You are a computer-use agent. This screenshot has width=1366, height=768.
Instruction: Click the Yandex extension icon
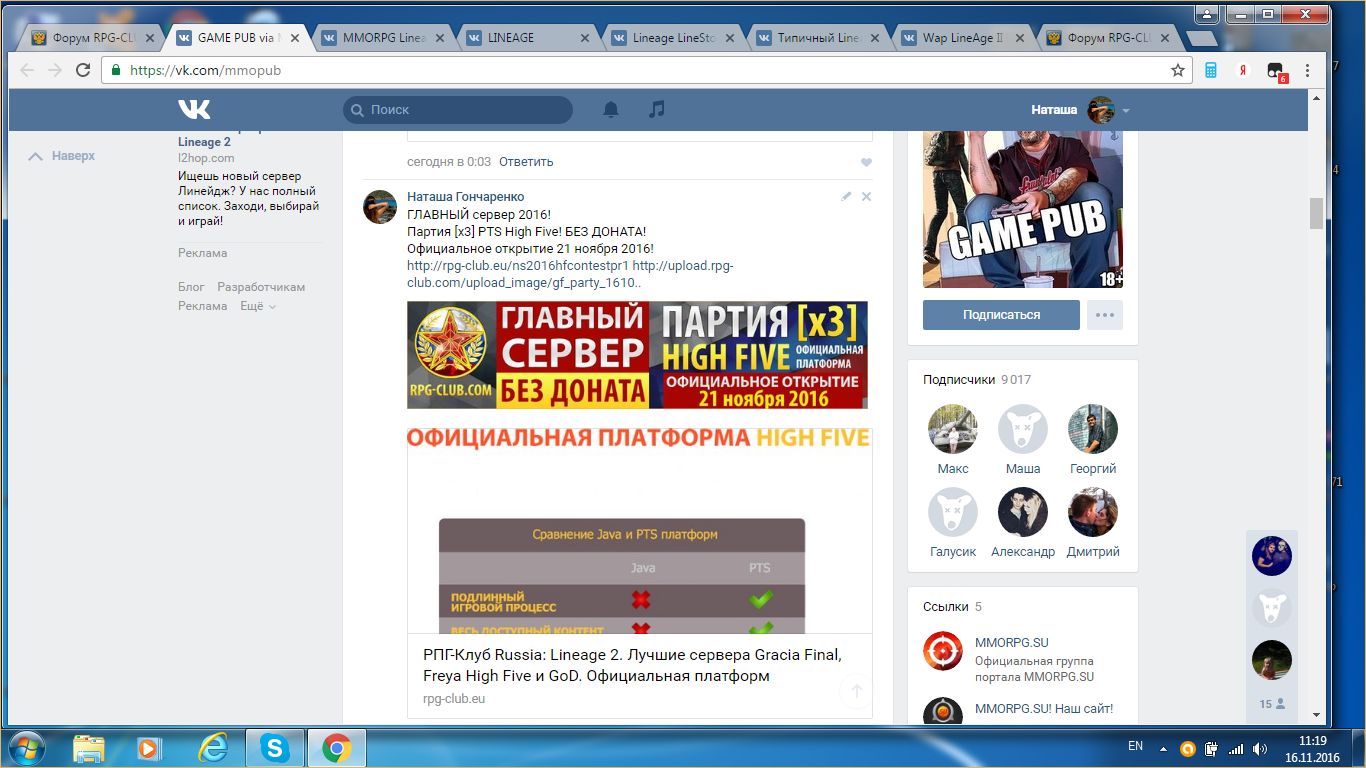[x=1243, y=70]
